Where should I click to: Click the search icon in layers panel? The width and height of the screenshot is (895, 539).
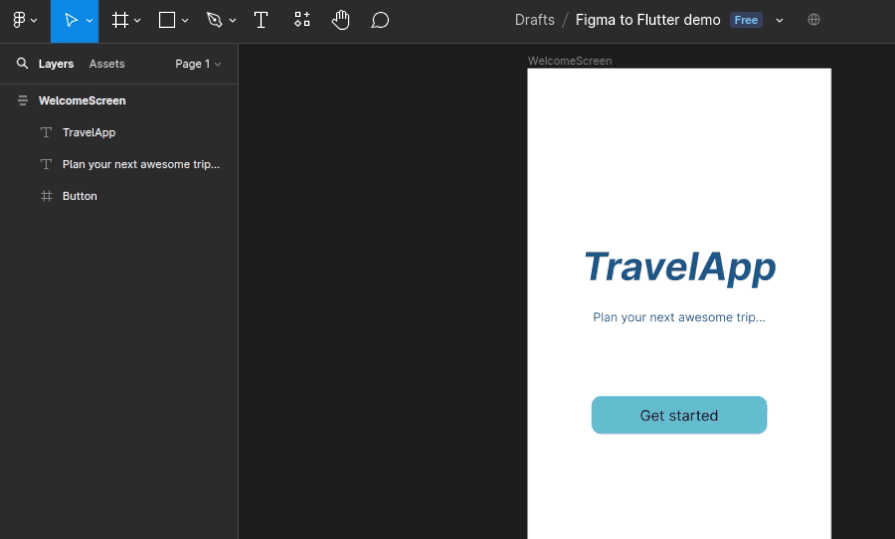pyautogui.click(x=22, y=64)
